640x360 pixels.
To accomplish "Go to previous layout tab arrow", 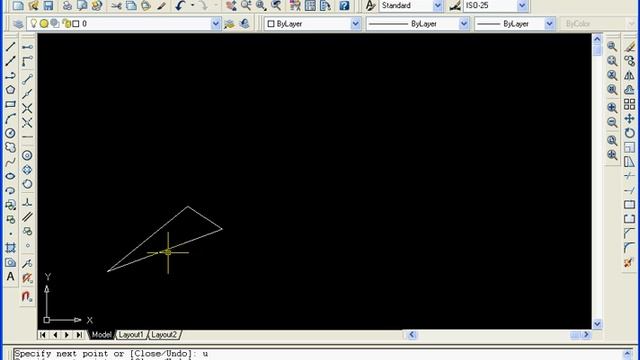I will pos(55,335).
